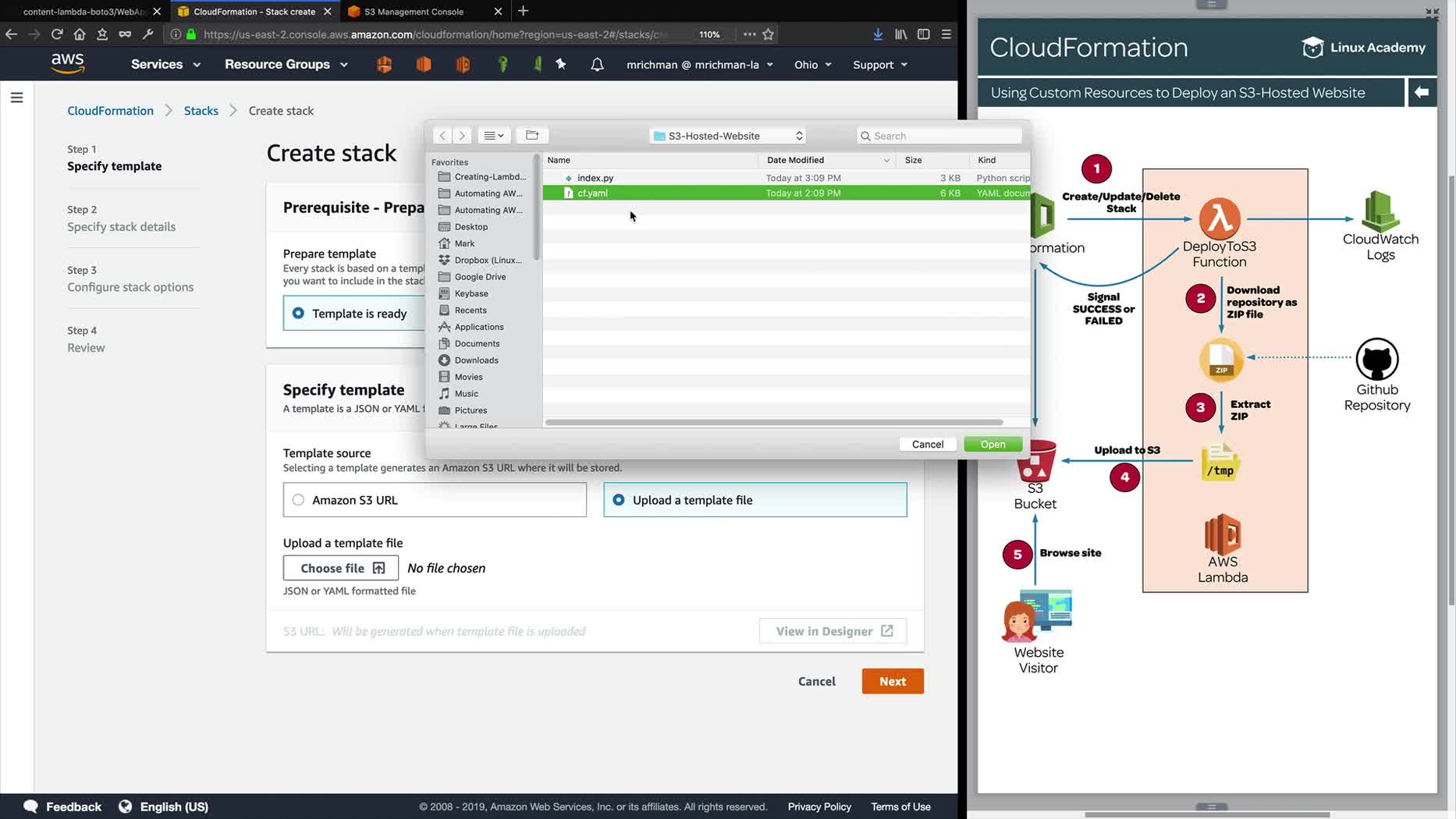The image size is (1456, 819).
Task: Open the Firefox hamburger menu
Action: tap(946, 34)
